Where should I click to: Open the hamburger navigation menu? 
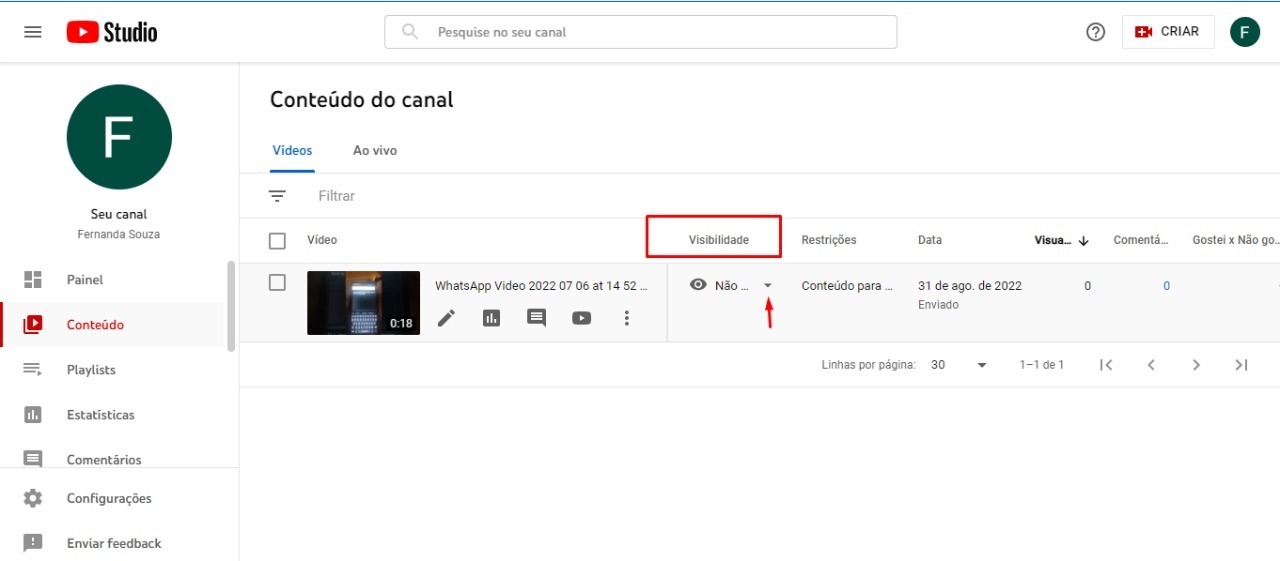(33, 32)
